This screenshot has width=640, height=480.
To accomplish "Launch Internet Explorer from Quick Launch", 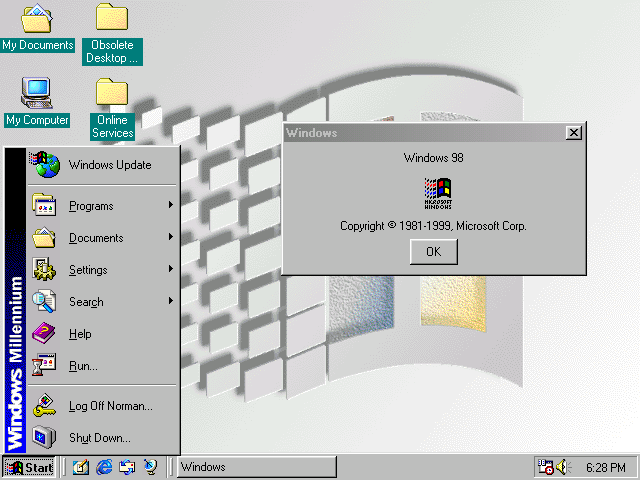I will click(x=104, y=467).
